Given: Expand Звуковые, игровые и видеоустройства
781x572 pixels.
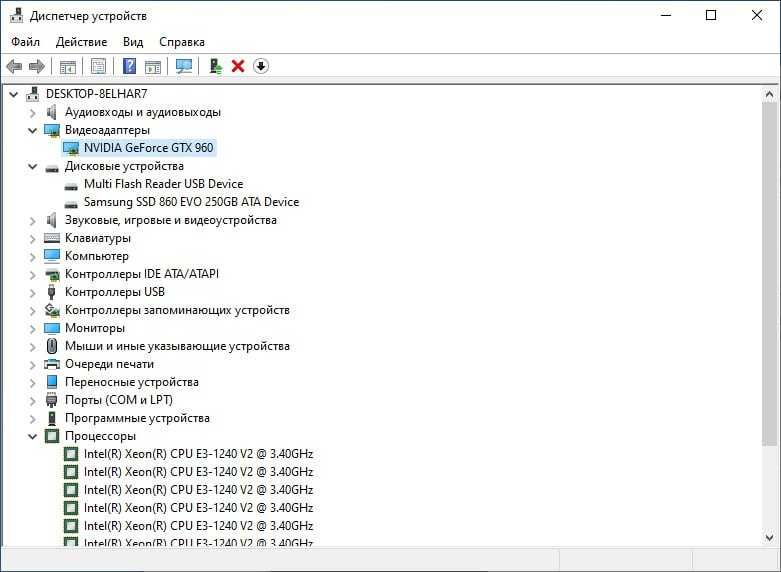Looking at the screenshot, I should (x=33, y=221).
